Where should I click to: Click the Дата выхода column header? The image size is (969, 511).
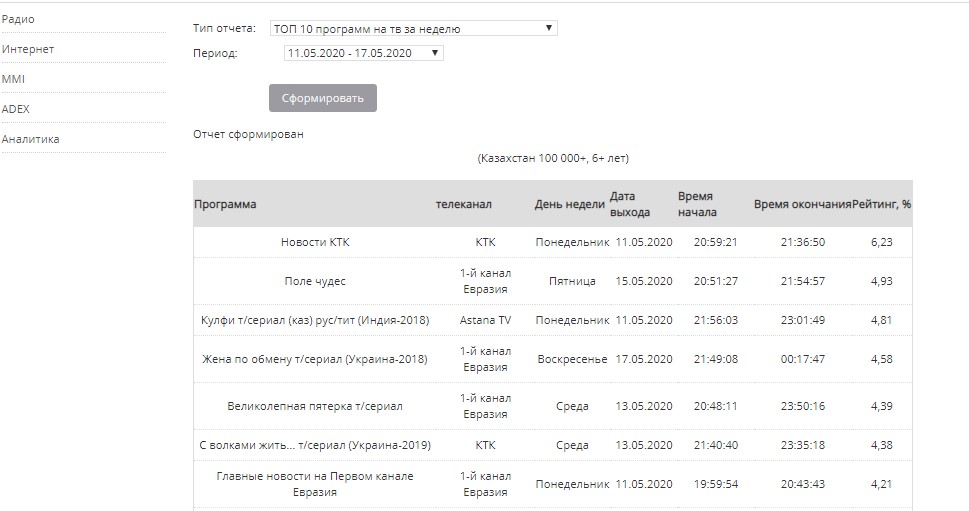(630, 204)
